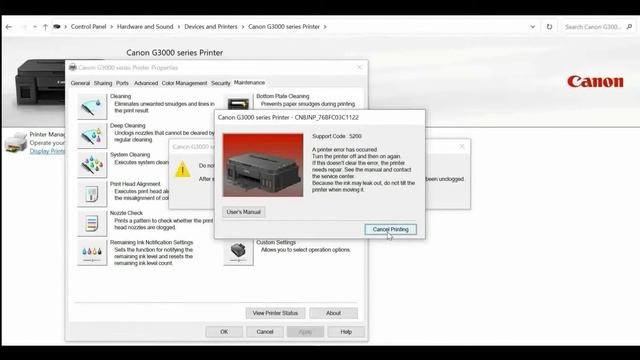The width and height of the screenshot is (640, 360).
Task: Open the System Cleaning icon
Action: point(92,164)
